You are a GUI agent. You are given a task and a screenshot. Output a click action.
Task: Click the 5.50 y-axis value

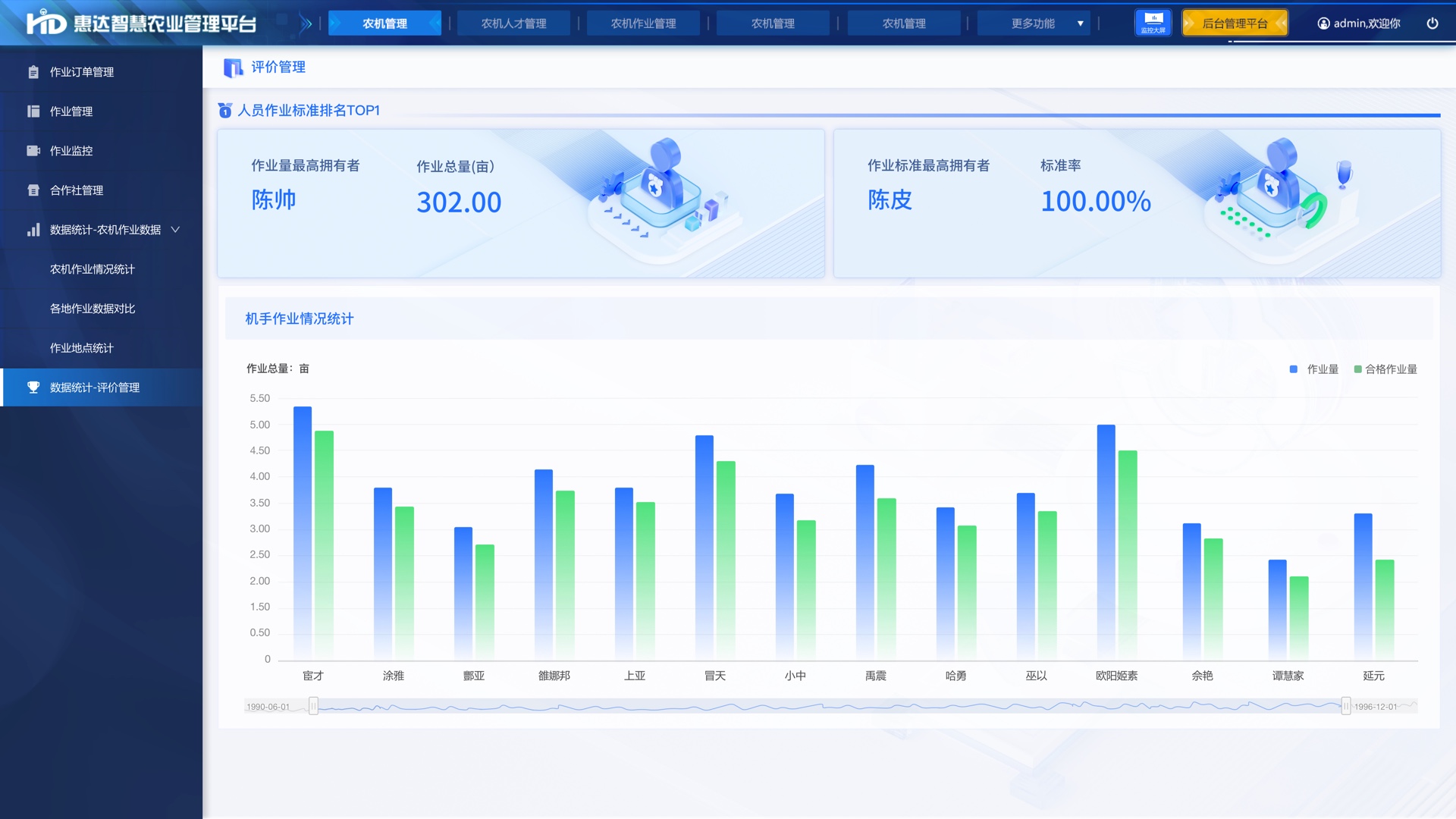point(260,398)
